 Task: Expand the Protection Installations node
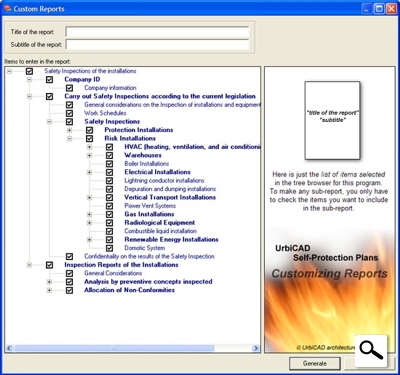tap(69, 130)
